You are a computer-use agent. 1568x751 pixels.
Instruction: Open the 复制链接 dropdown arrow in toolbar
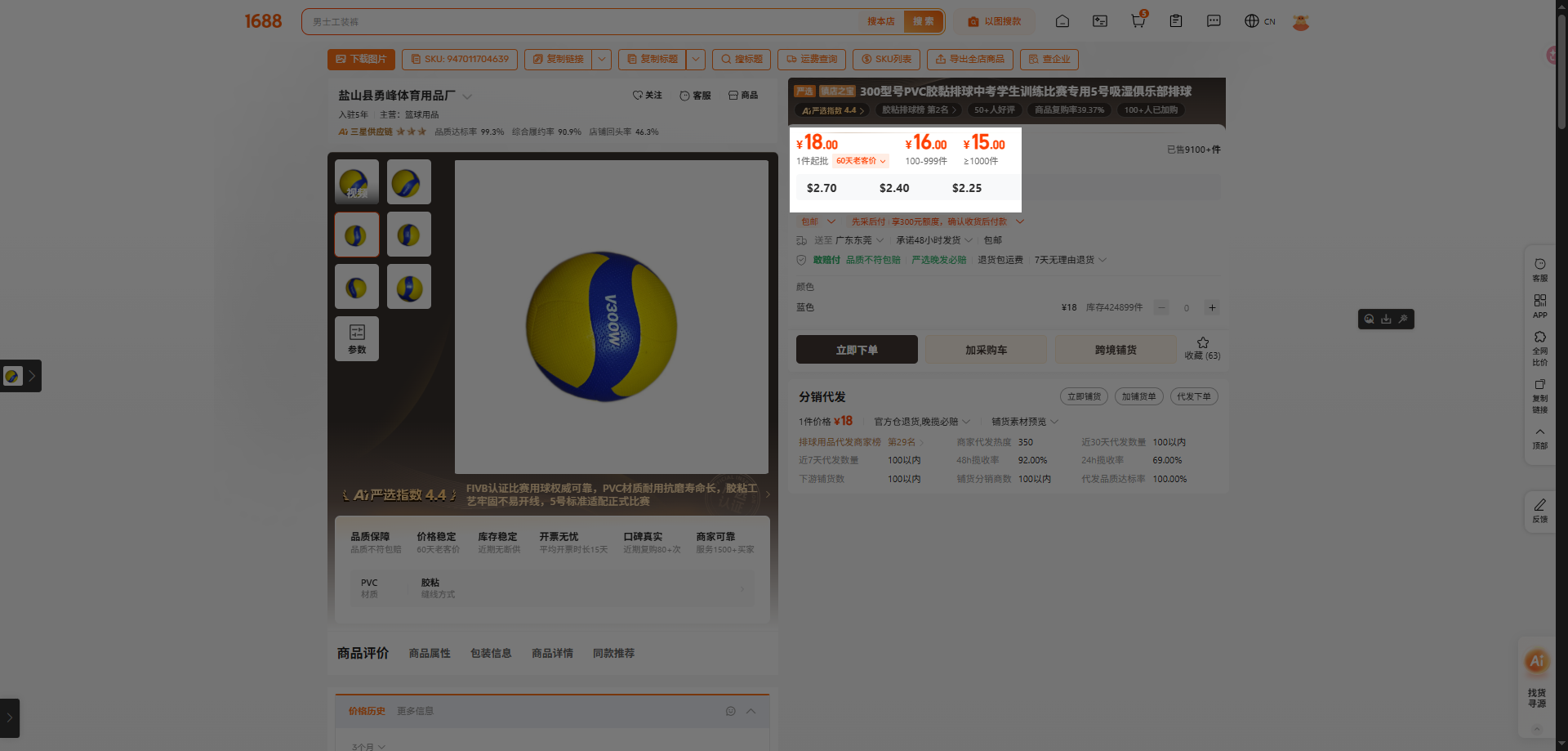point(602,59)
